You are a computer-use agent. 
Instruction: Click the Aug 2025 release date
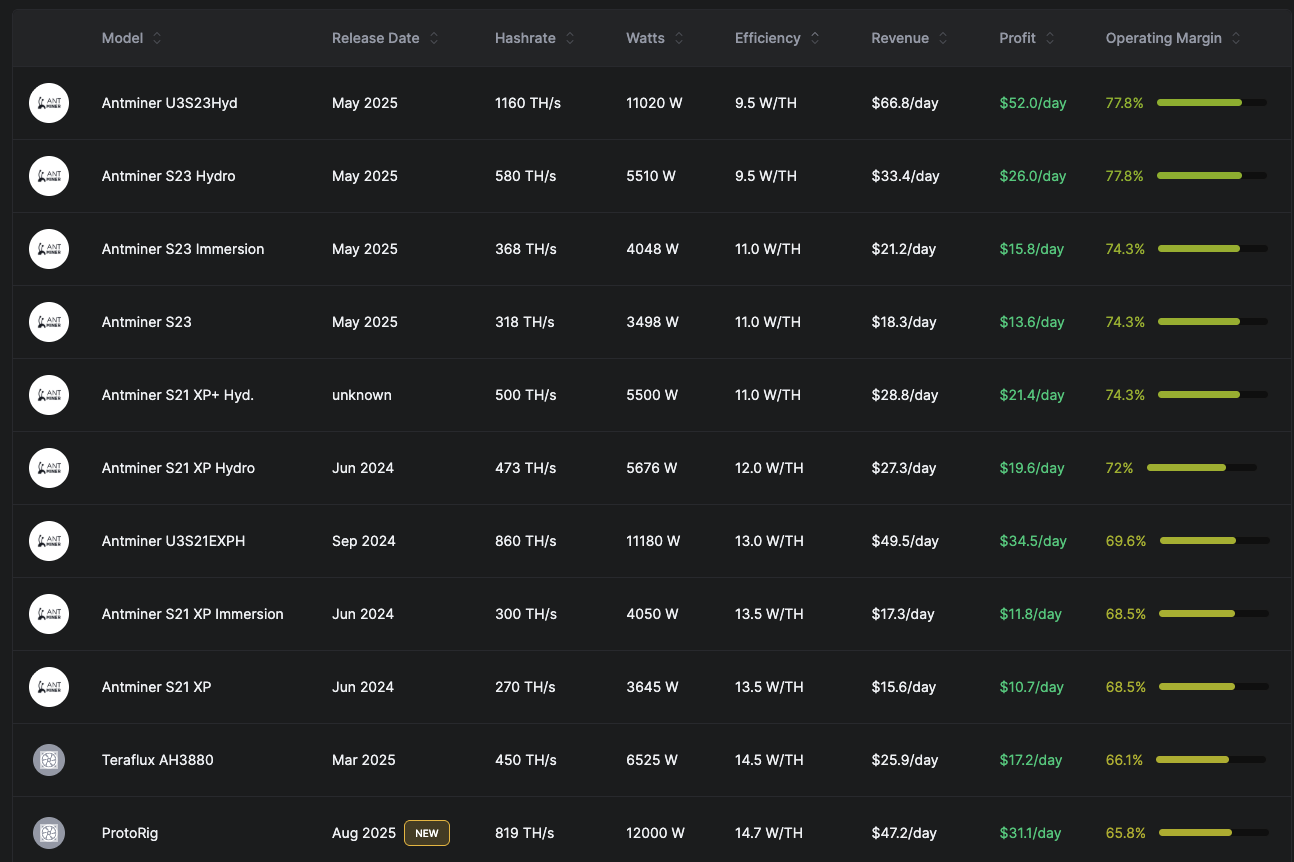(364, 833)
